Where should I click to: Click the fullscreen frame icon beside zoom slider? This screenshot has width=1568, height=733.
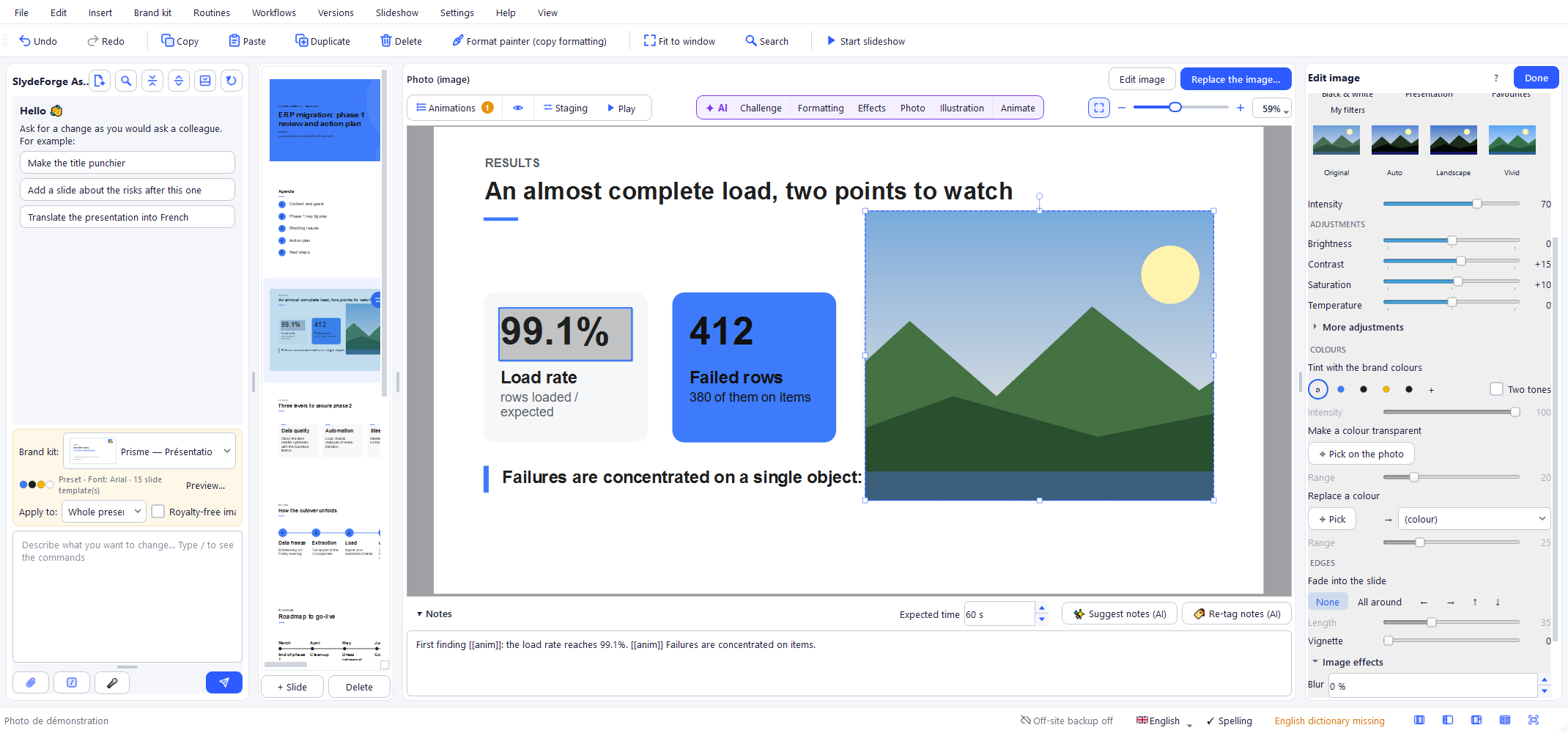pos(1099,108)
